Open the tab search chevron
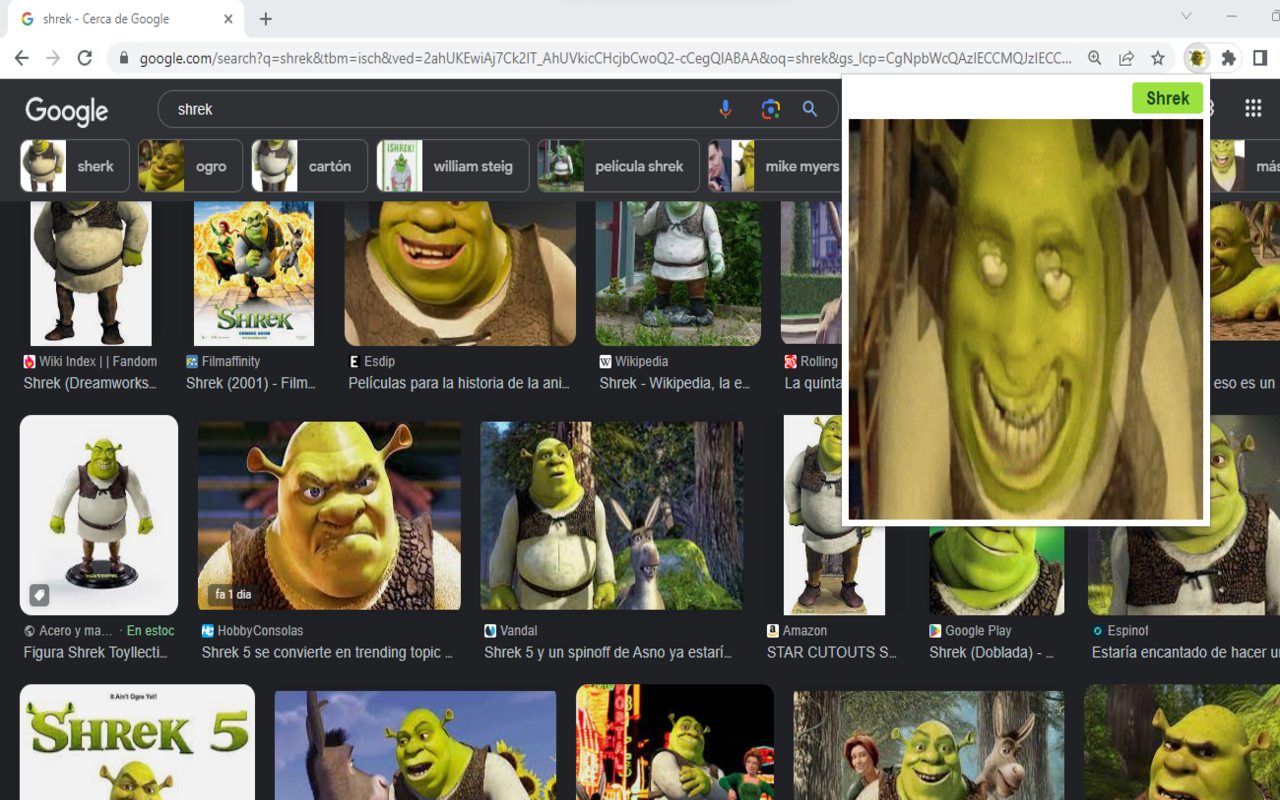 (1186, 16)
